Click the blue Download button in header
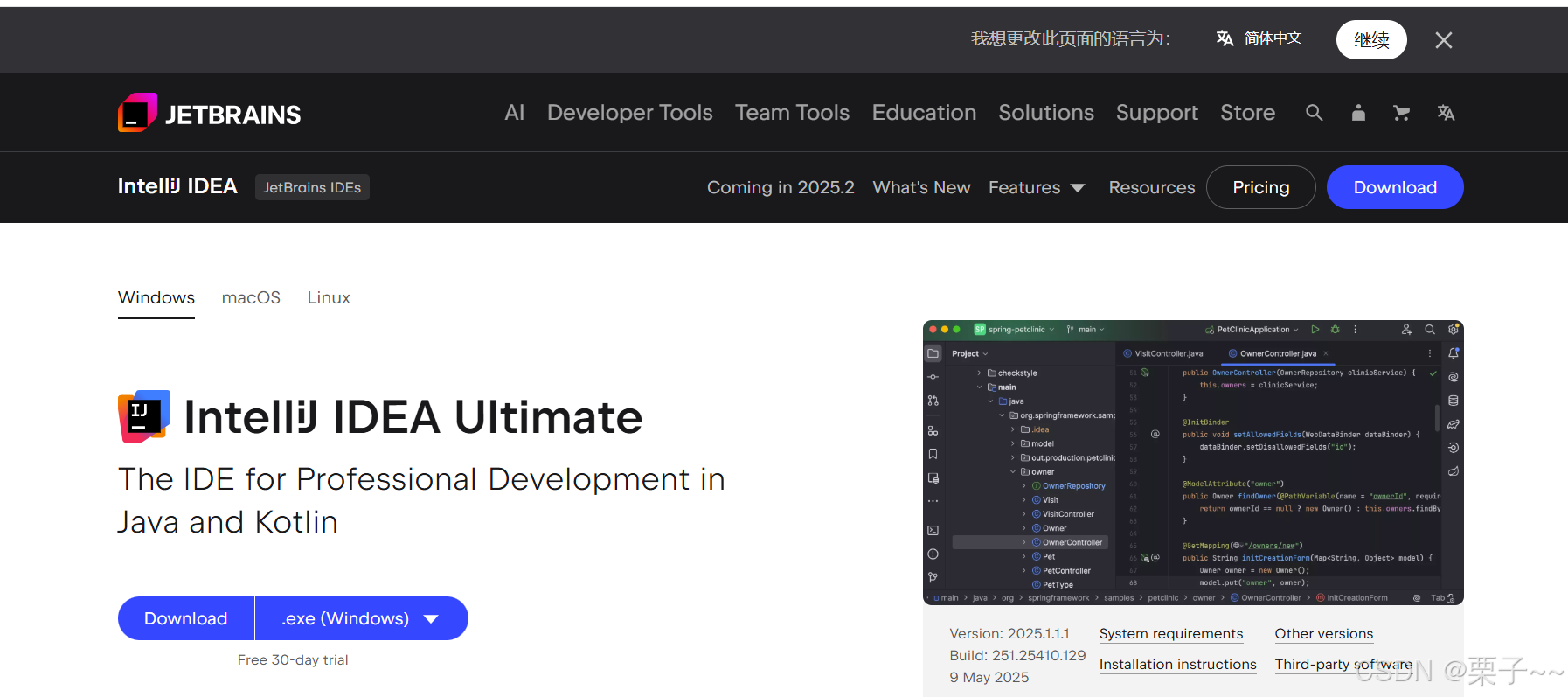1568x697 pixels. [1395, 187]
